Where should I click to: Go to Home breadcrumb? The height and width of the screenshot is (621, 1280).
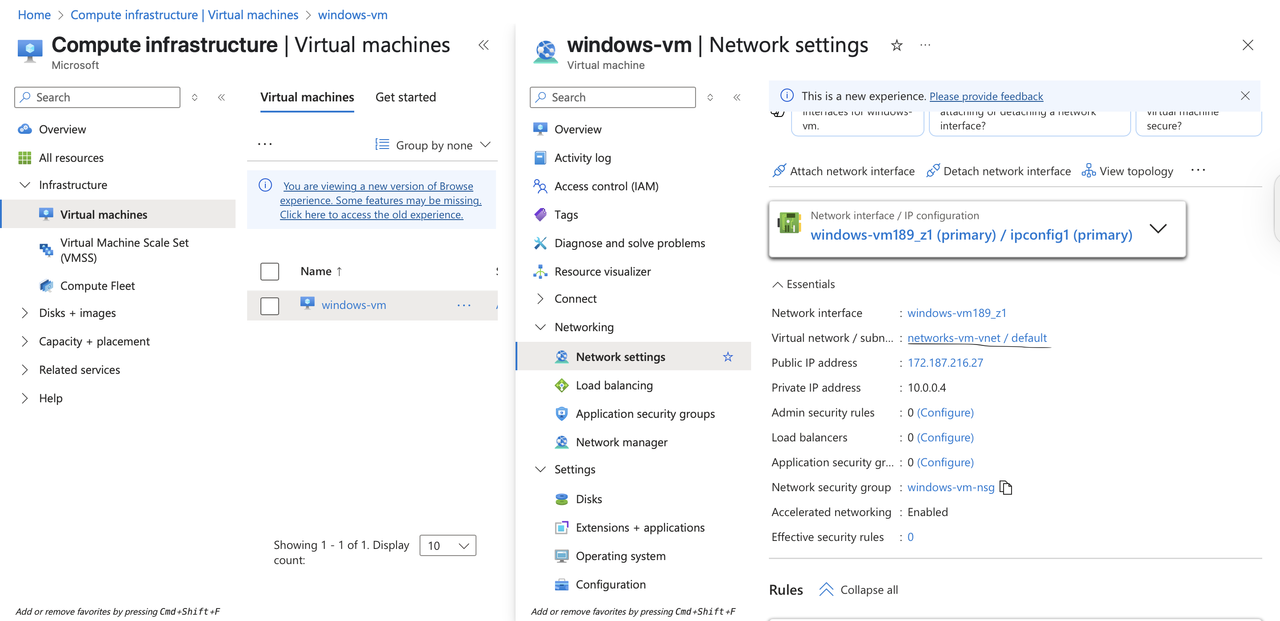point(34,15)
